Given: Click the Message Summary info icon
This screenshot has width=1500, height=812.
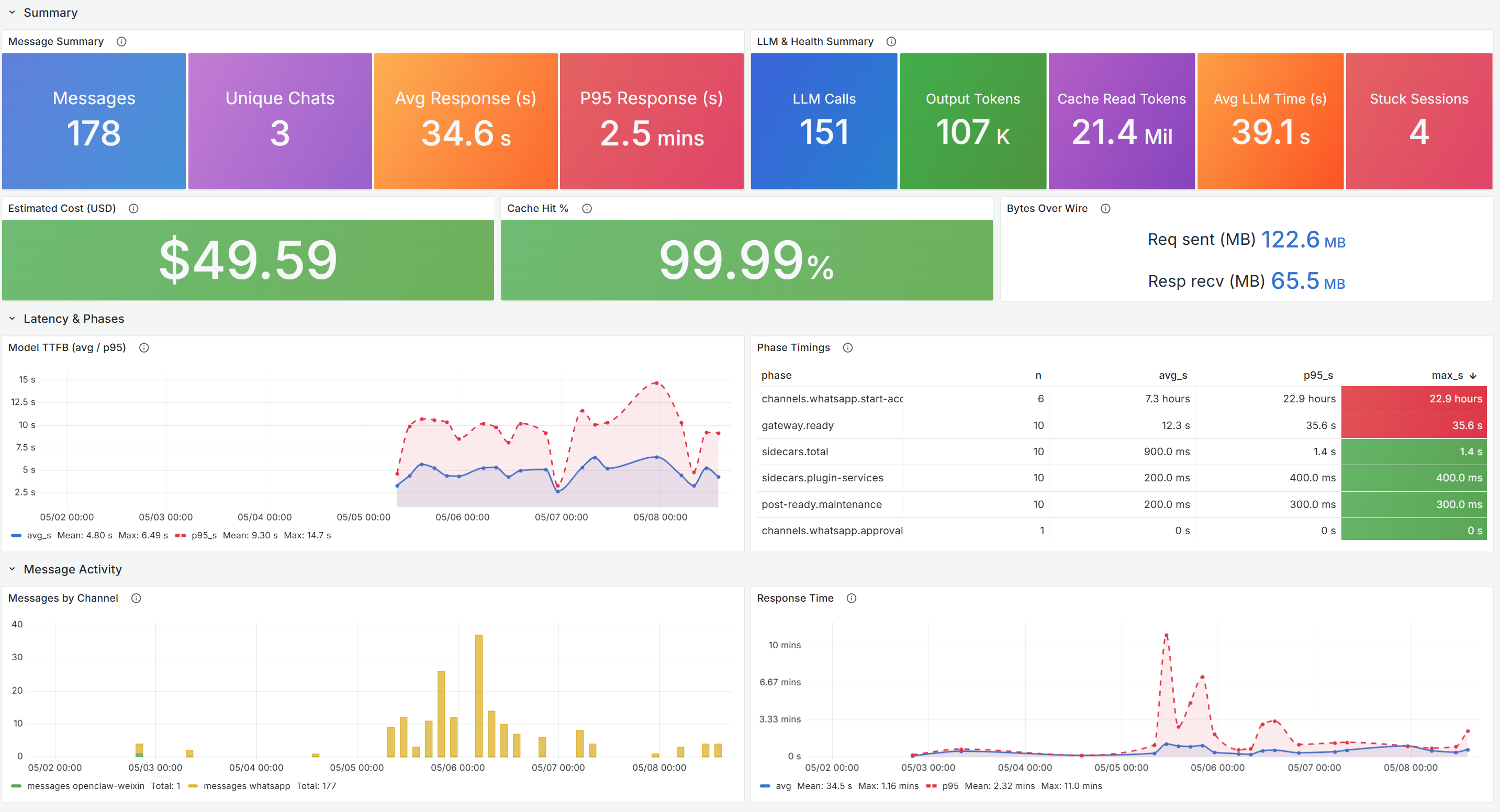Looking at the screenshot, I should tap(121, 41).
